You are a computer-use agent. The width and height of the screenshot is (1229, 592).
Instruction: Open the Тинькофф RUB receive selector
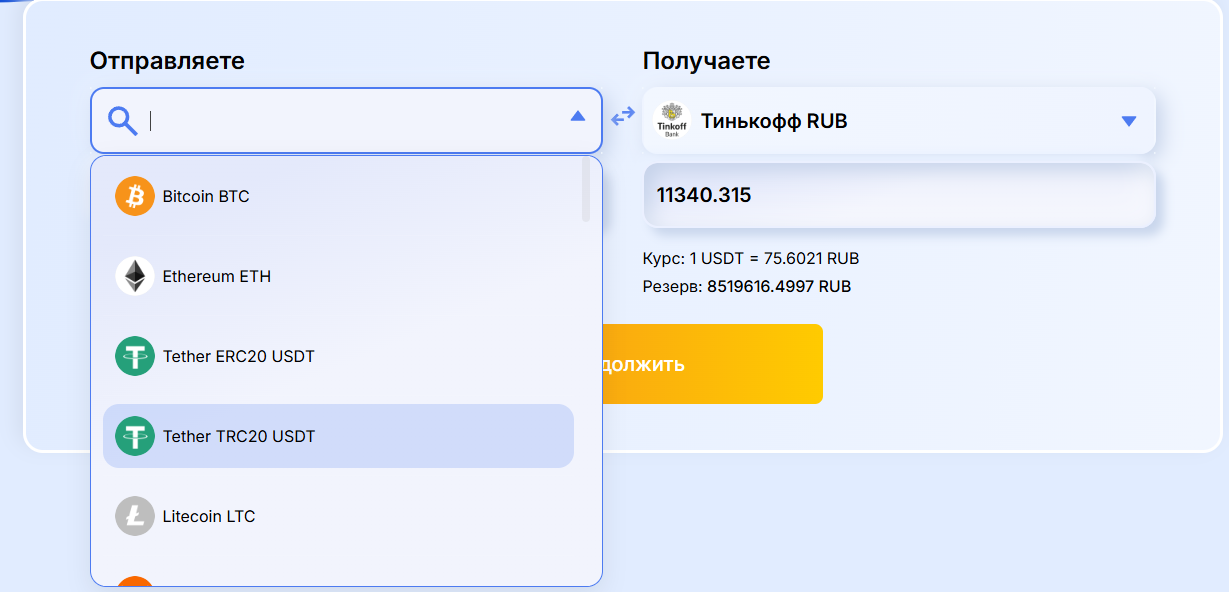pyautogui.click(x=899, y=121)
